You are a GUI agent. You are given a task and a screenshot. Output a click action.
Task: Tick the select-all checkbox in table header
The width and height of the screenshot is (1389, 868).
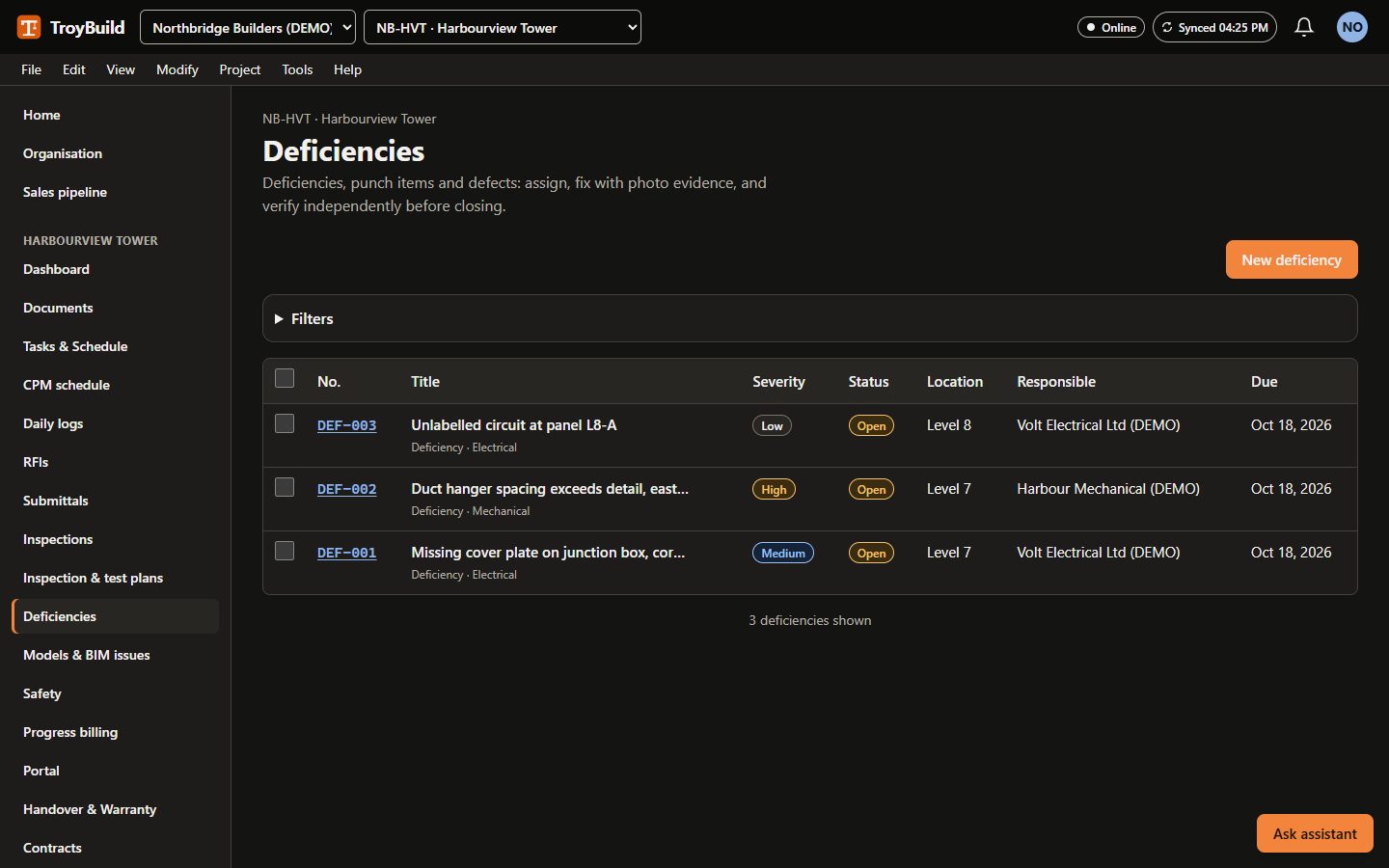point(285,378)
